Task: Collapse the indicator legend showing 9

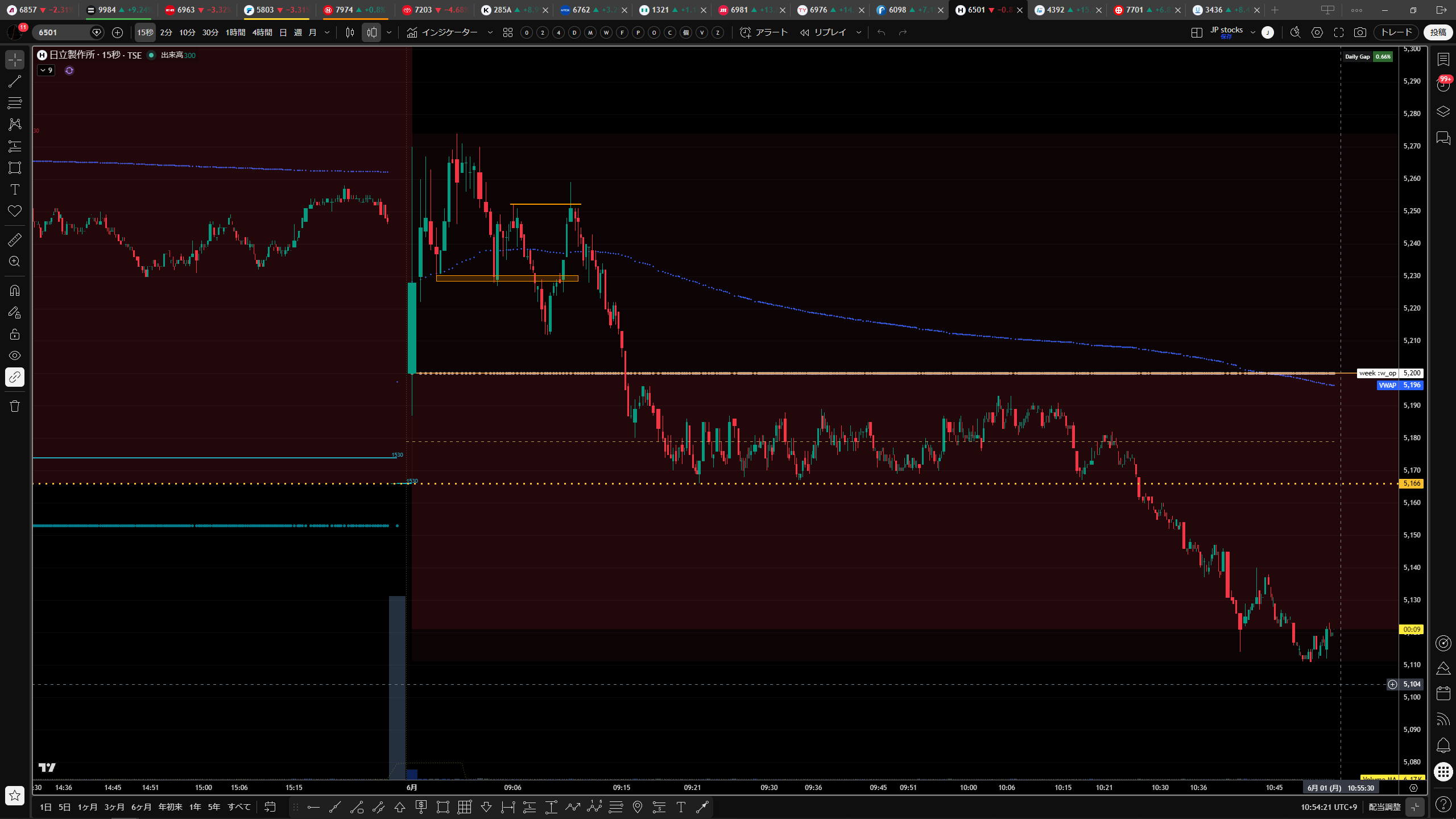Action: point(46,71)
